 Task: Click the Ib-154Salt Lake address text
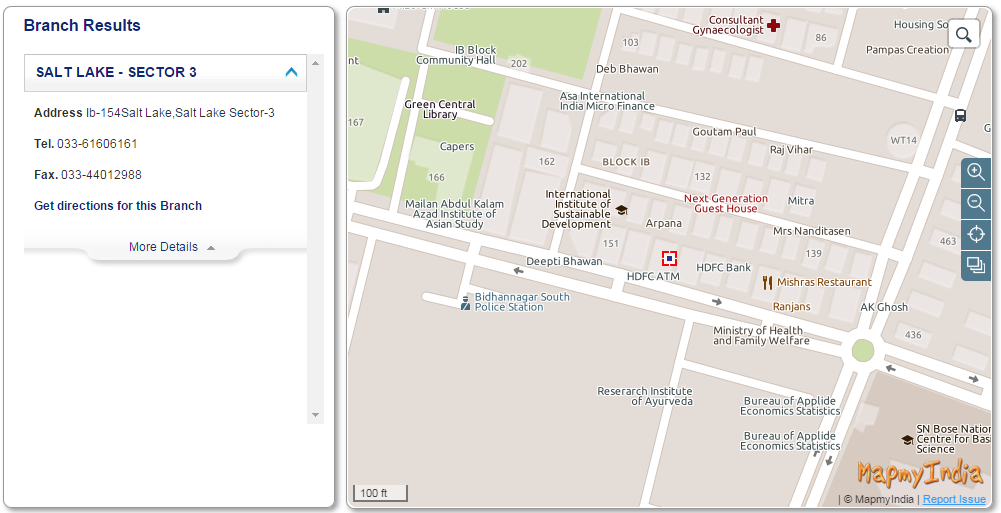(180, 113)
